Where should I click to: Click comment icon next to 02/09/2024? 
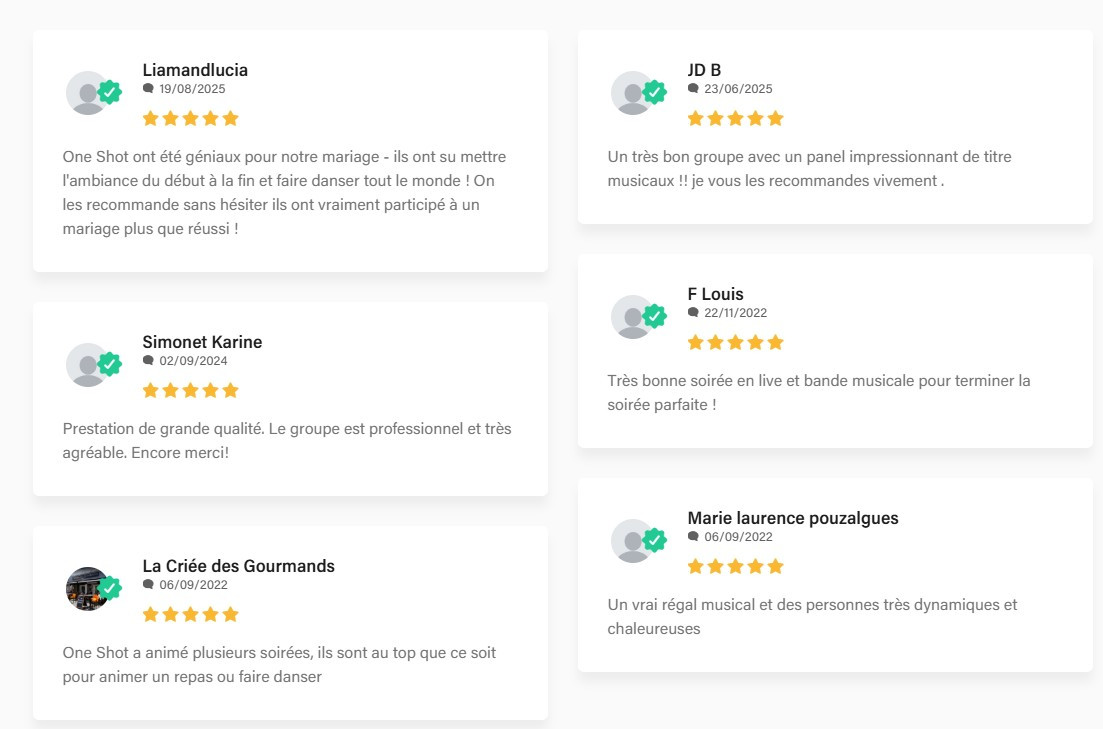tap(149, 360)
